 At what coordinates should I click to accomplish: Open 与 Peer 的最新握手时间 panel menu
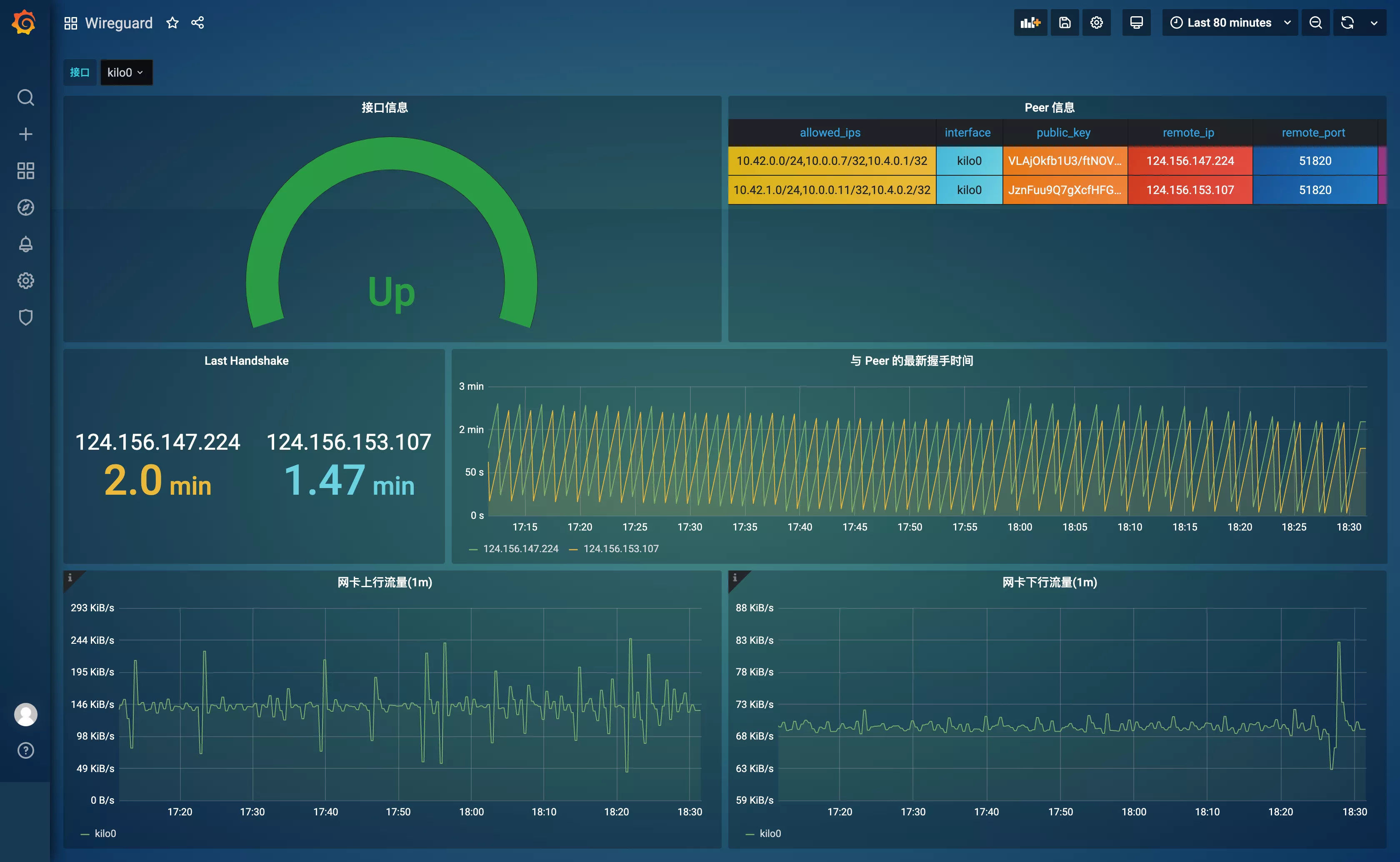[911, 361]
